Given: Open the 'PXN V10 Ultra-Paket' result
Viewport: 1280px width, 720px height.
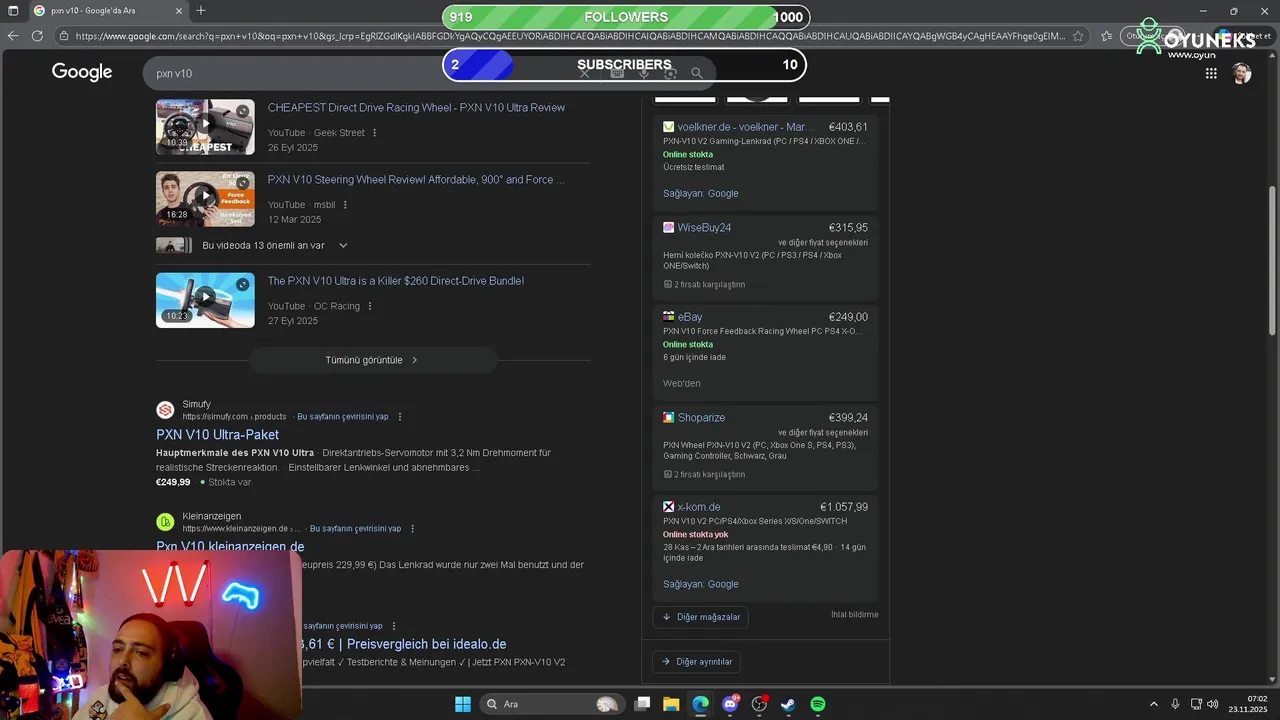Looking at the screenshot, I should 217,435.
